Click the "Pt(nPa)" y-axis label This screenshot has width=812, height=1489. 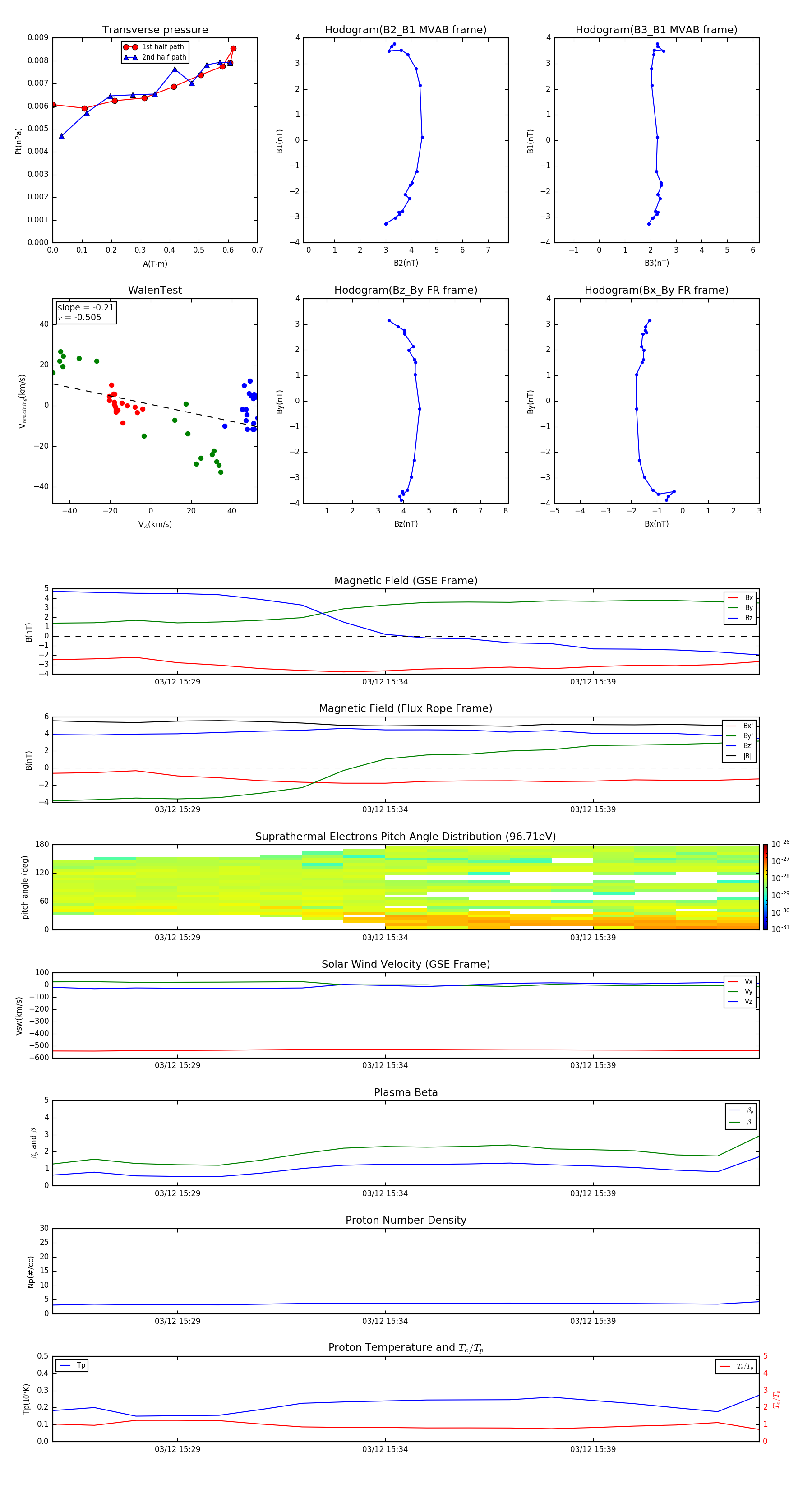[x=18, y=141]
